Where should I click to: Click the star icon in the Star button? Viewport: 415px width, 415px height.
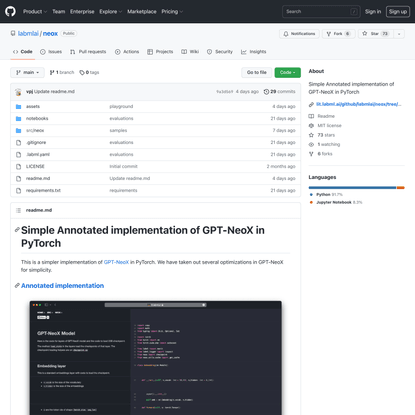365,34
